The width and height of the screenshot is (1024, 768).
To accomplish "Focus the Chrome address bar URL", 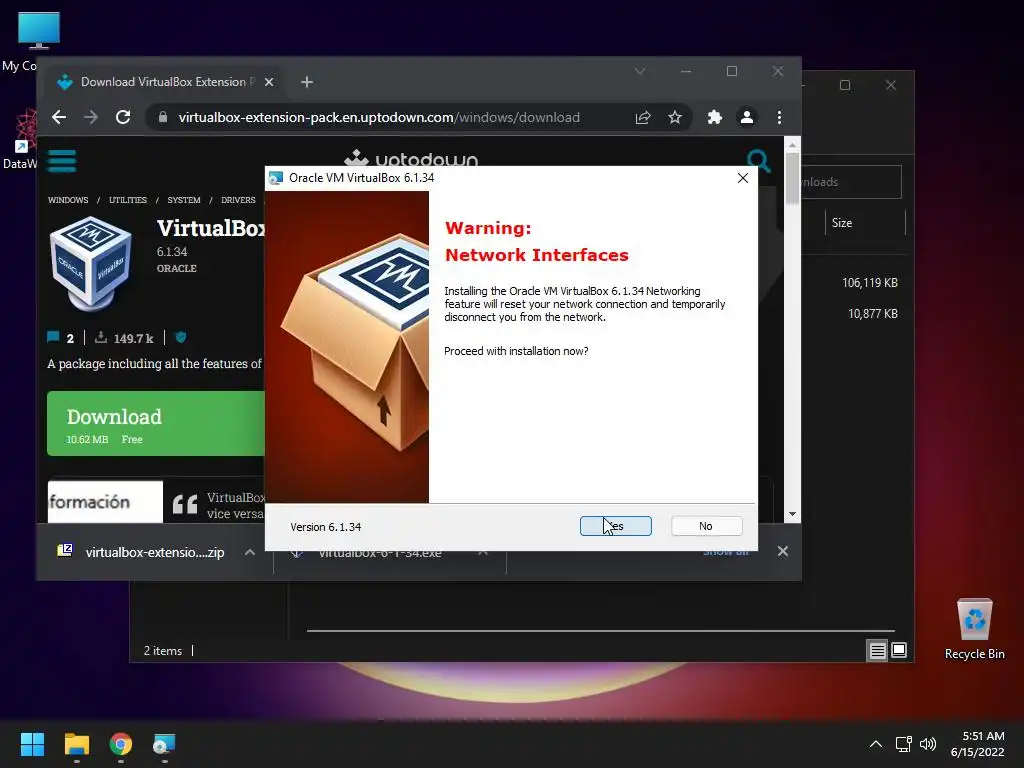I will (x=379, y=117).
